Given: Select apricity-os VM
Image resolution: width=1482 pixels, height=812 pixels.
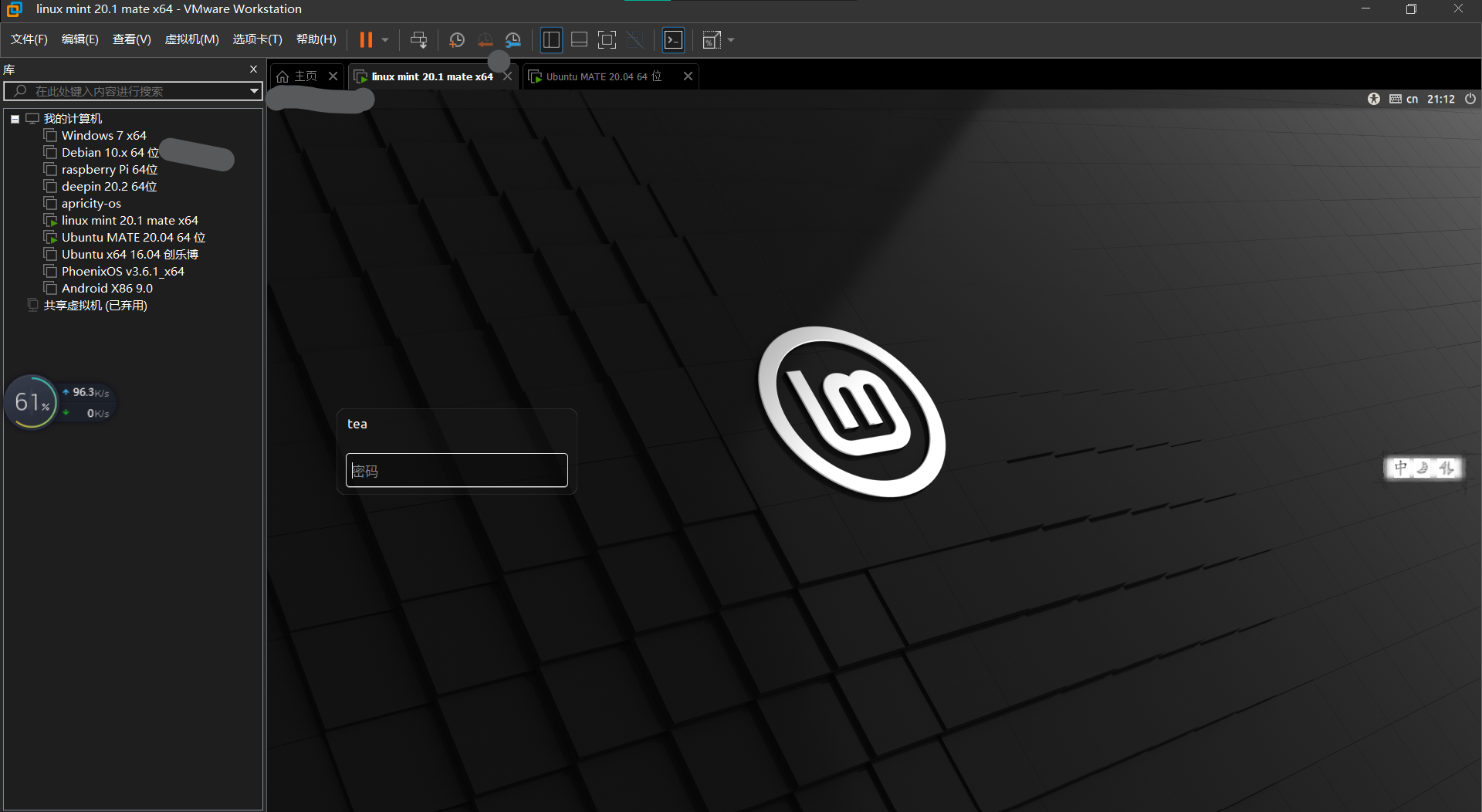Looking at the screenshot, I should (91, 204).
